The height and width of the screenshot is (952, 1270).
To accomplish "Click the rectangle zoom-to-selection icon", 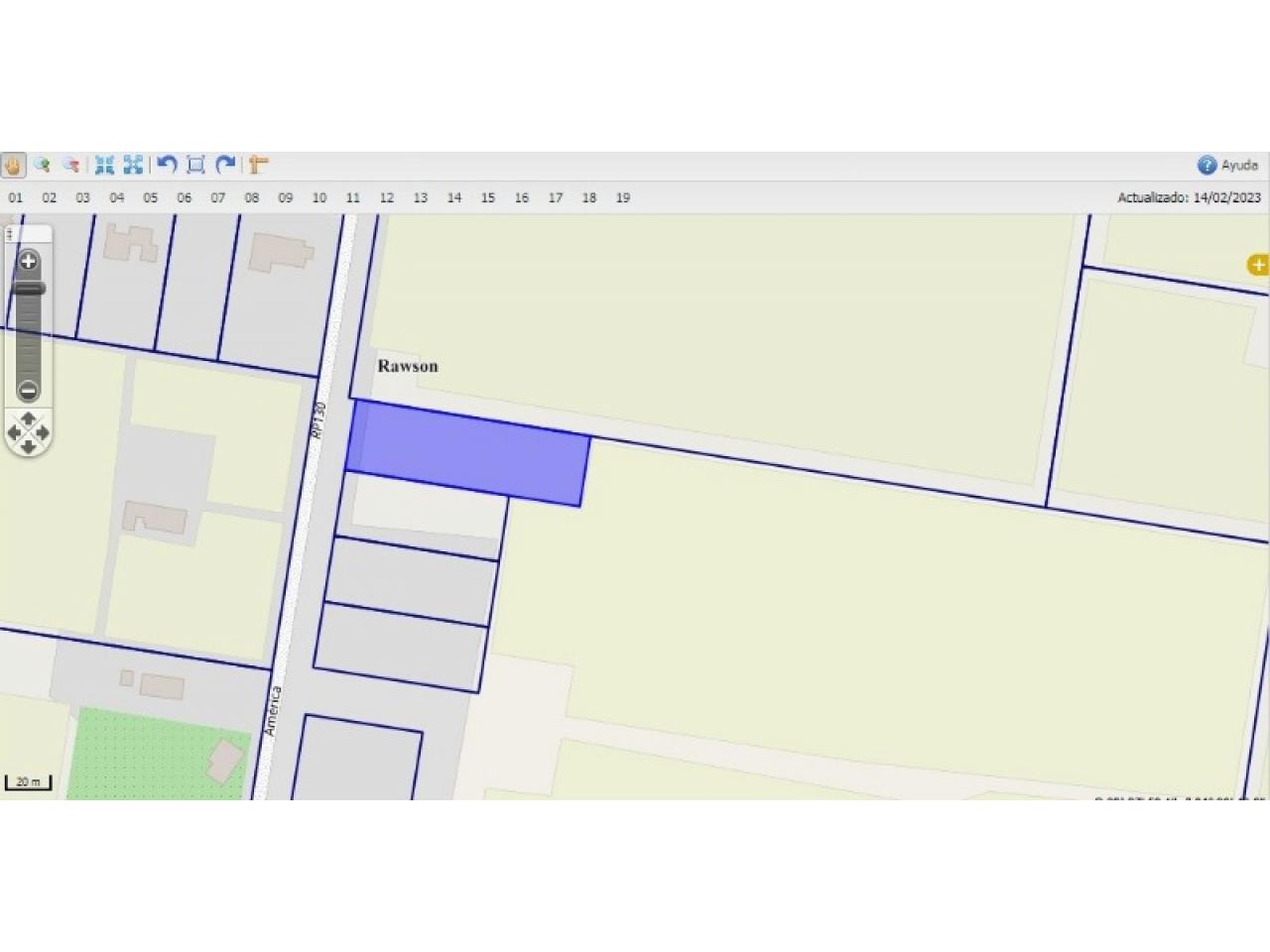I will (195, 165).
